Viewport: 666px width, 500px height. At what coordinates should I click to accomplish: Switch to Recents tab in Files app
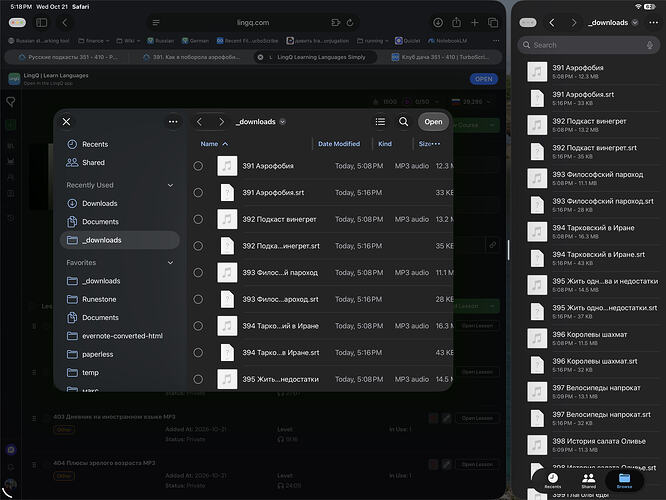click(553, 481)
